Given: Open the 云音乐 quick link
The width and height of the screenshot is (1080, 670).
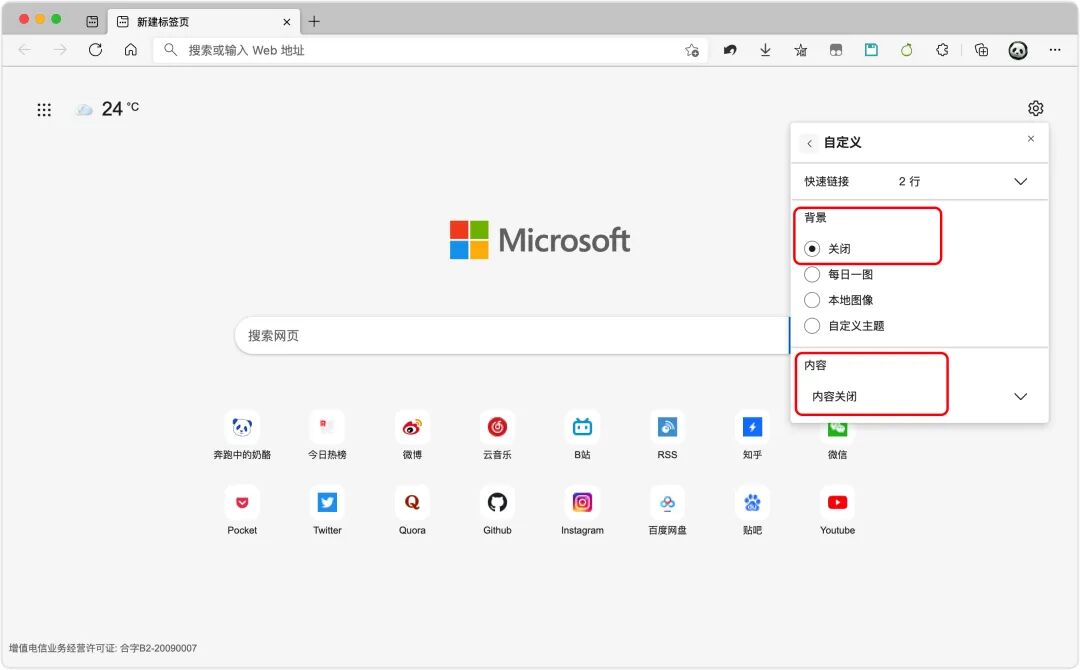Looking at the screenshot, I should tap(497, 435).
